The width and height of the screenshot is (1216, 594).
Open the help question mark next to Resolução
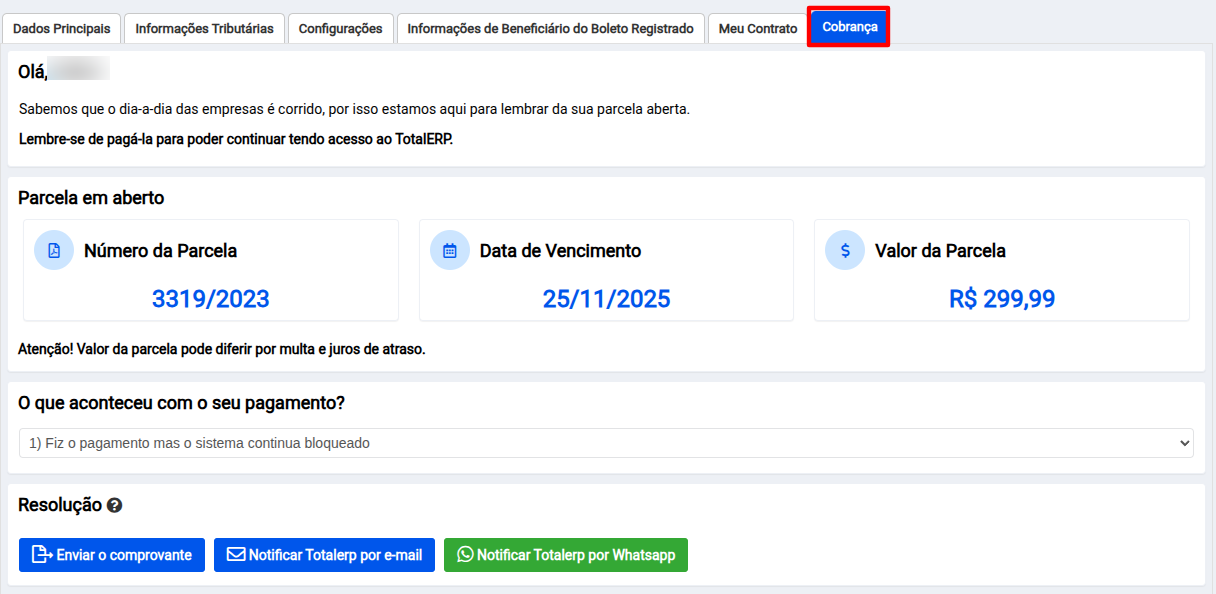114,506
